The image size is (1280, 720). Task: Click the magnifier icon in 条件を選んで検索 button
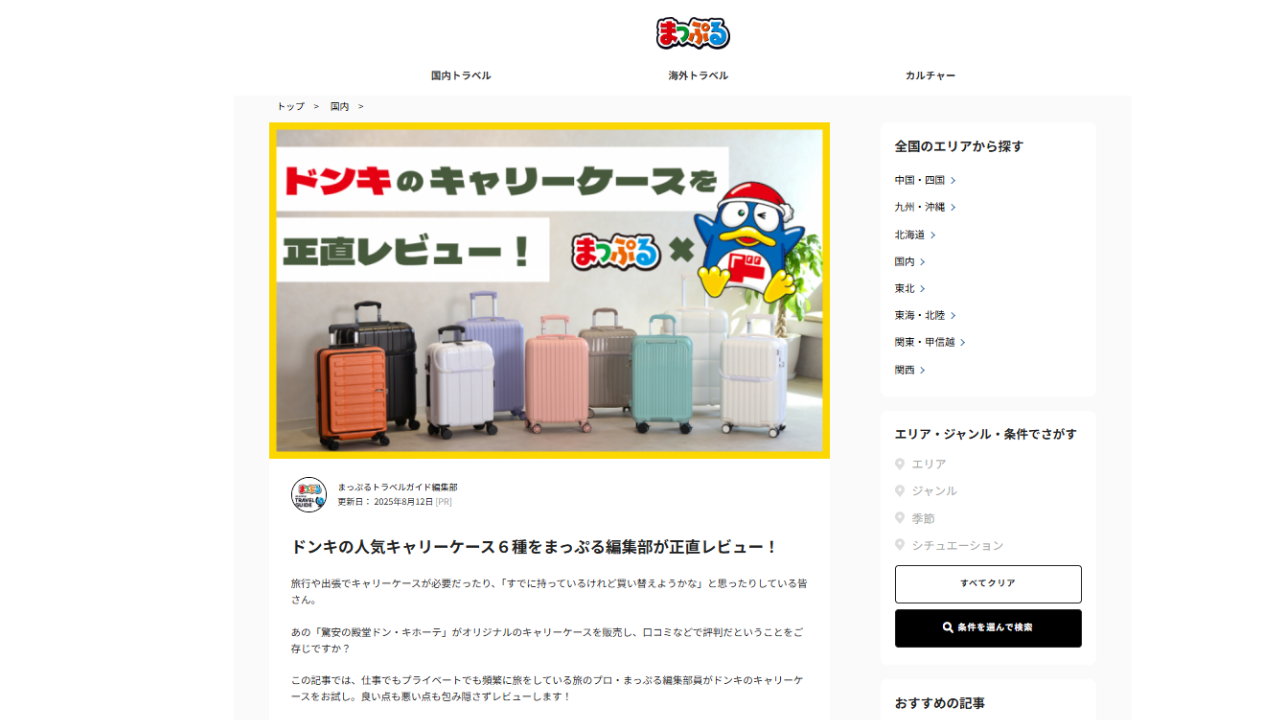tap(948, 628)
